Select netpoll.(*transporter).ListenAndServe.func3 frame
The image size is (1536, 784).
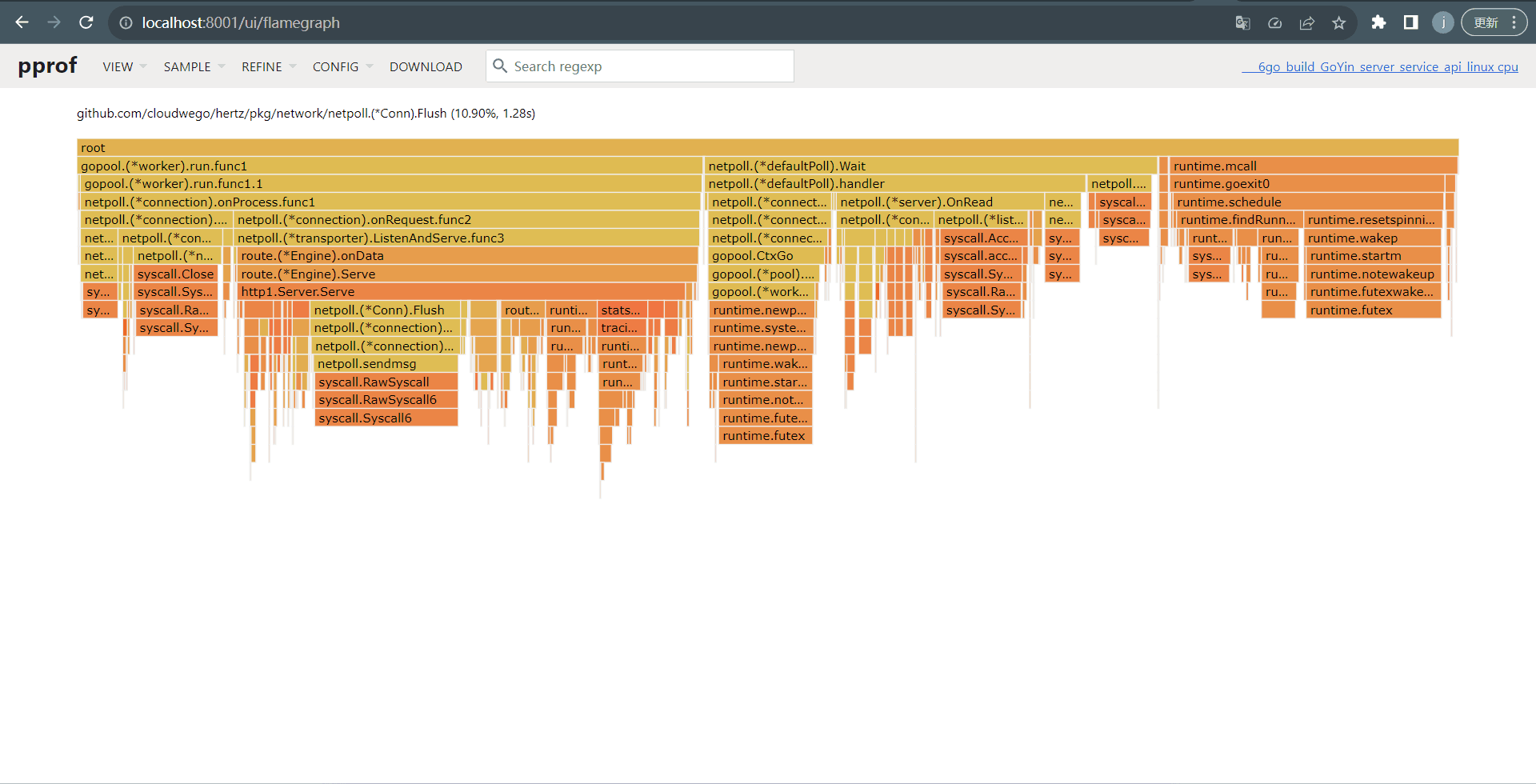pyautogui.click(x=466, y=238)
